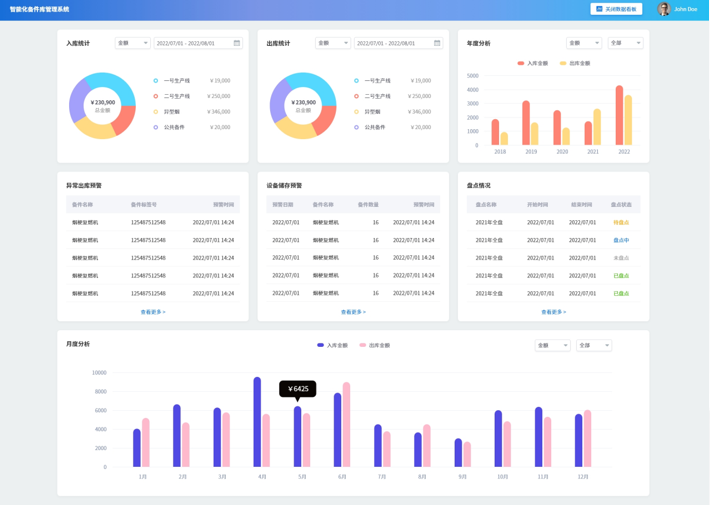
Task: Toggle 入库金额 series in 年度分析 legend
Action: click(x=533, y=63)
